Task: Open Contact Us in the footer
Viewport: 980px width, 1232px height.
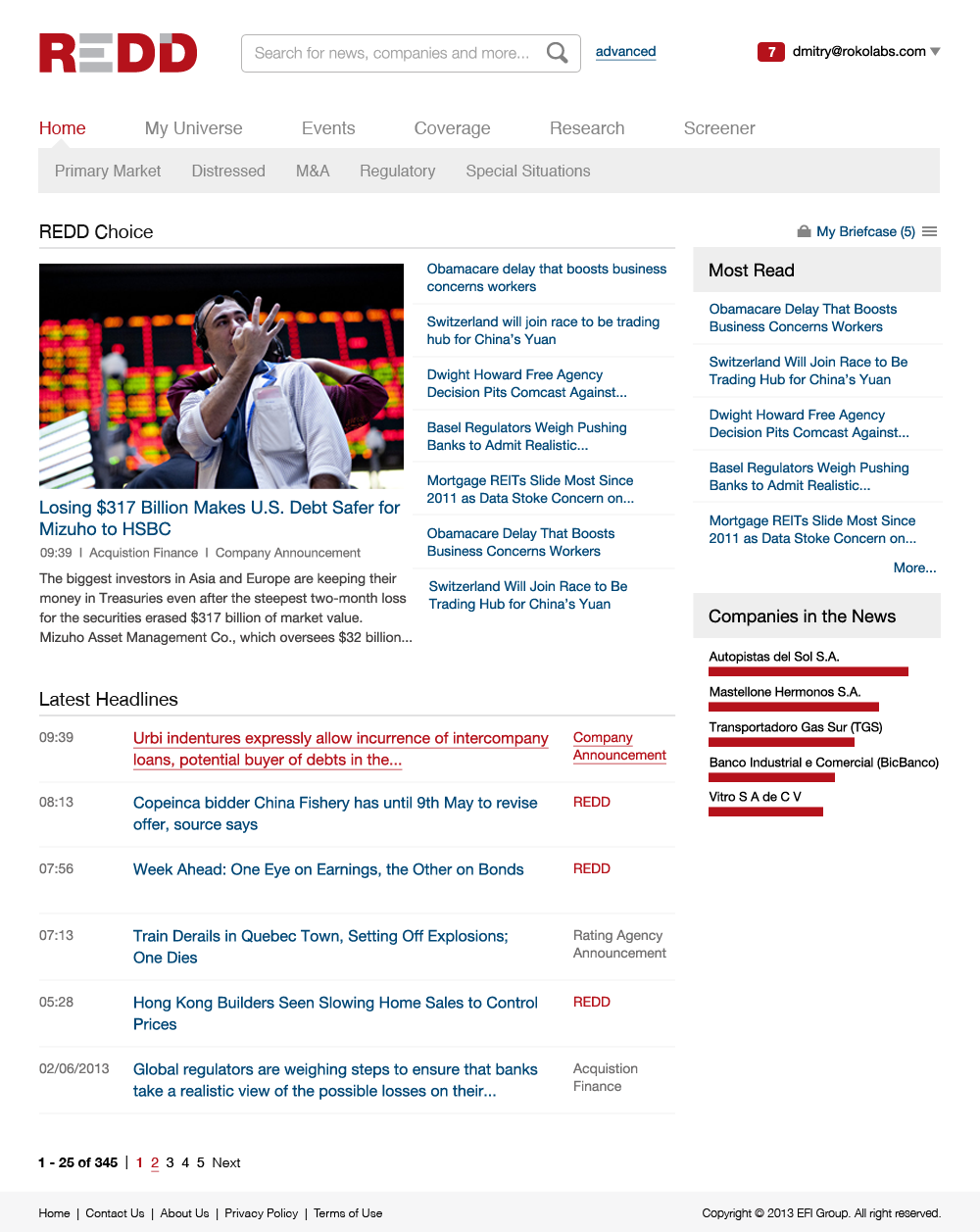Action: (115, 1213)
